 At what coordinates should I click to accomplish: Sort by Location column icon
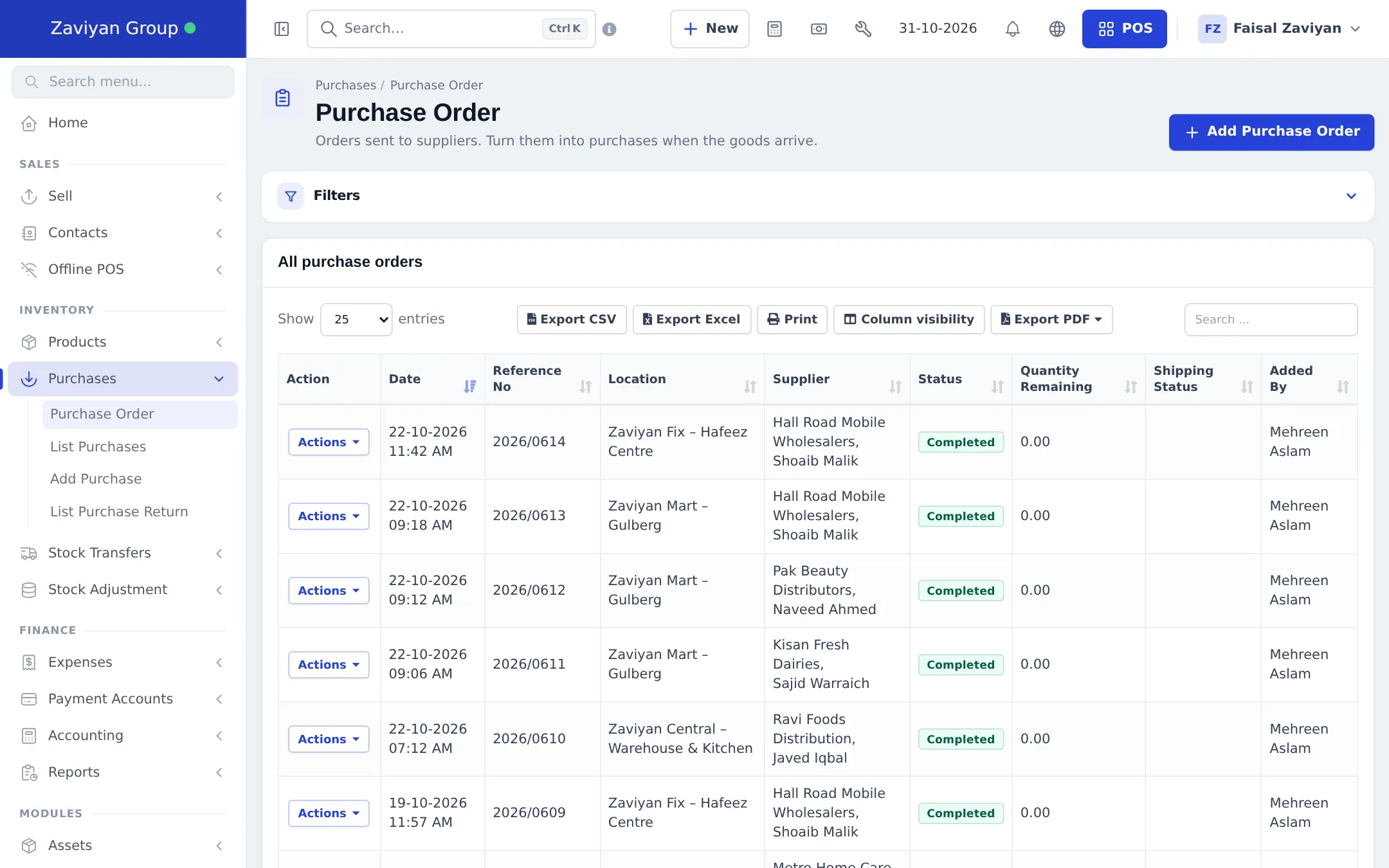click(750, 386)
